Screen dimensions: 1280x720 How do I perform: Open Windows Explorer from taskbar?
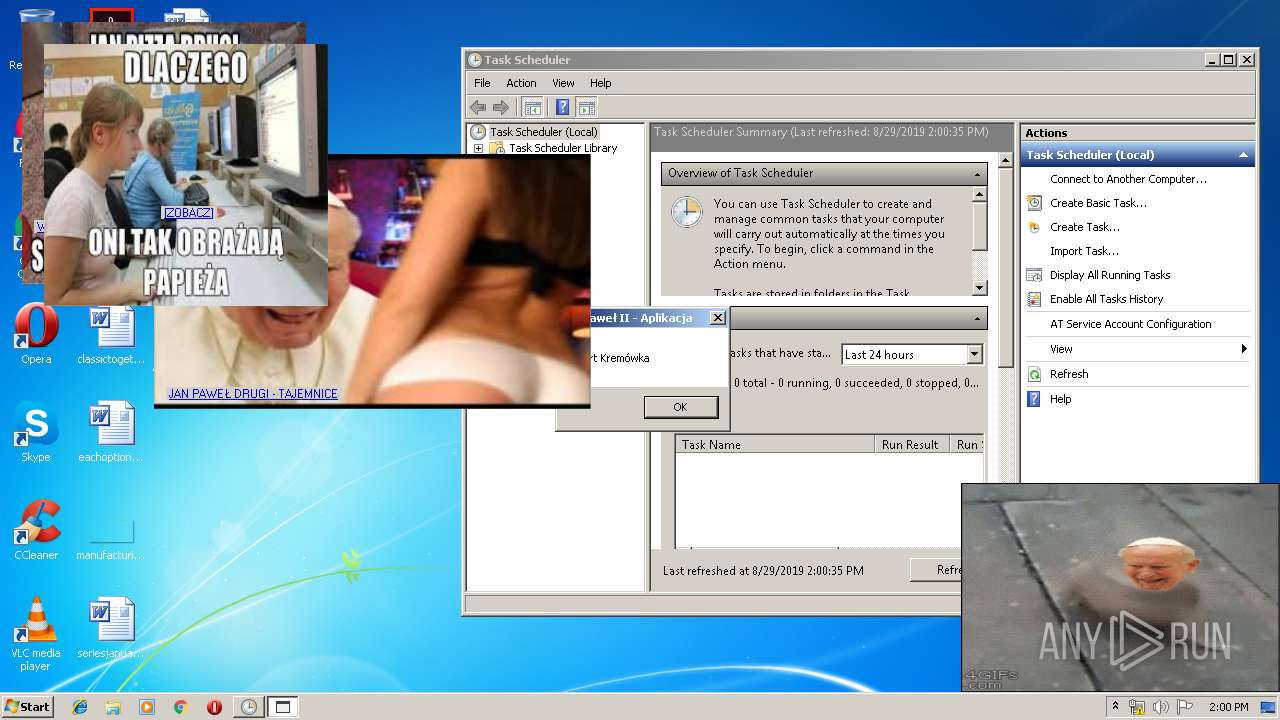[113, 707]
